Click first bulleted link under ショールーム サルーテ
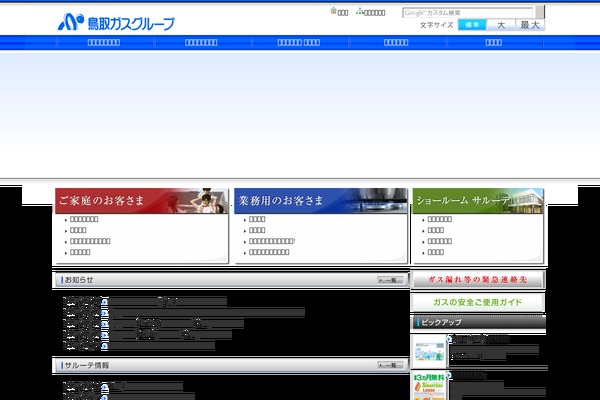This screenshot has height=400, width=600. (439, 219)
